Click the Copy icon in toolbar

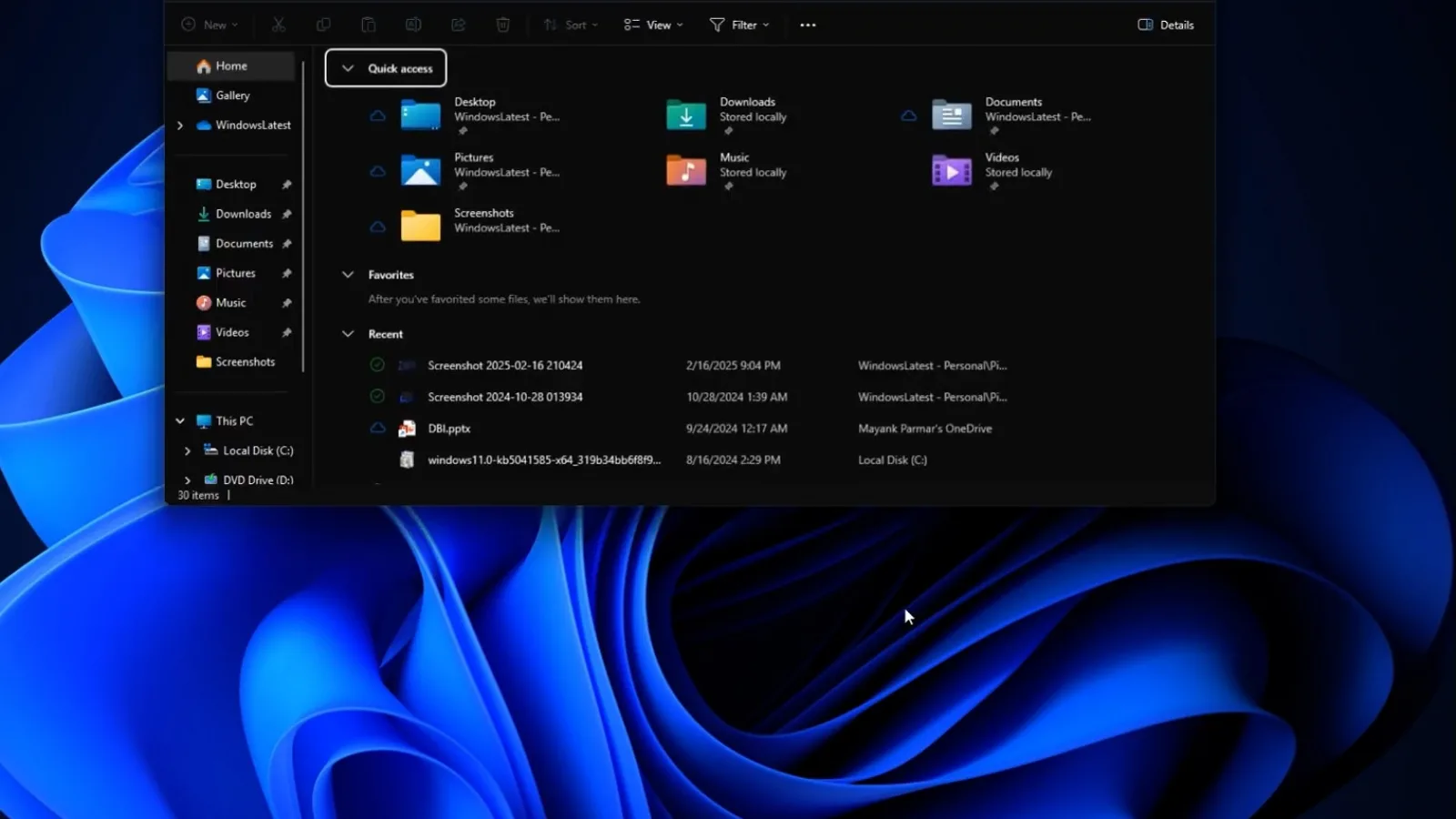pos(323,25)
